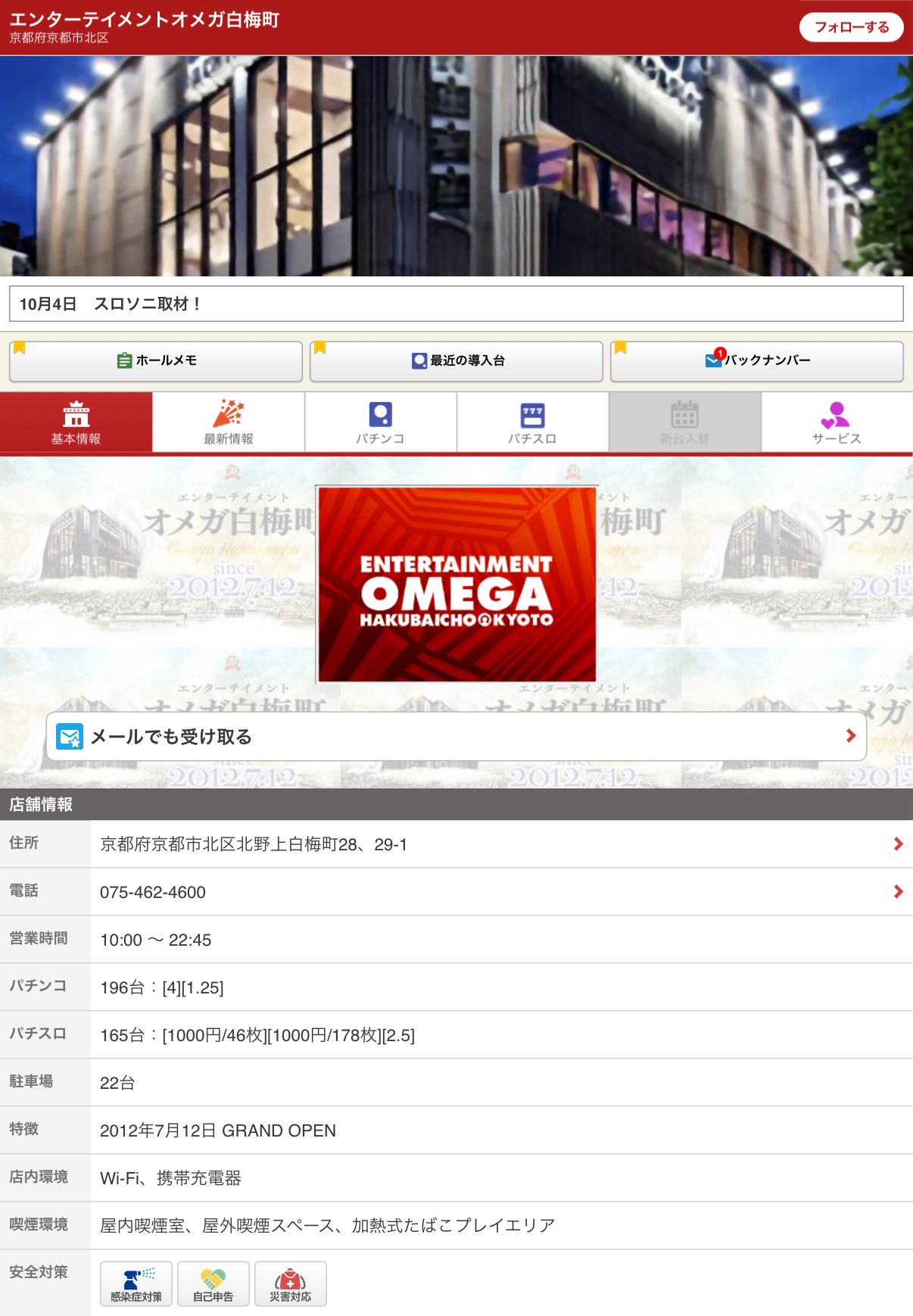Tap メールでも受け取る row
Screen dimensions: 913x1316
coord(457,736)
